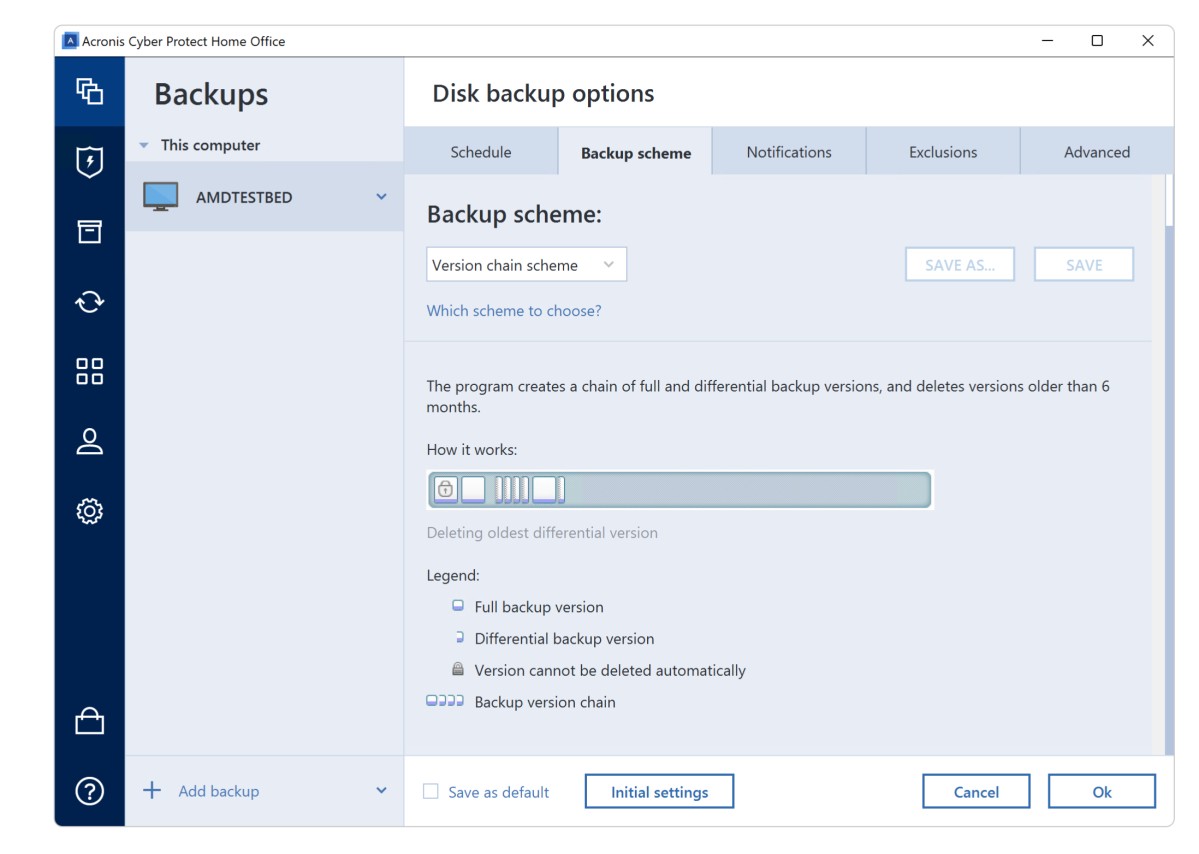The height and width of the screenshot is (854, 1199).
Task: Click the Which scheme to choose link
Action: pos(514,311)
